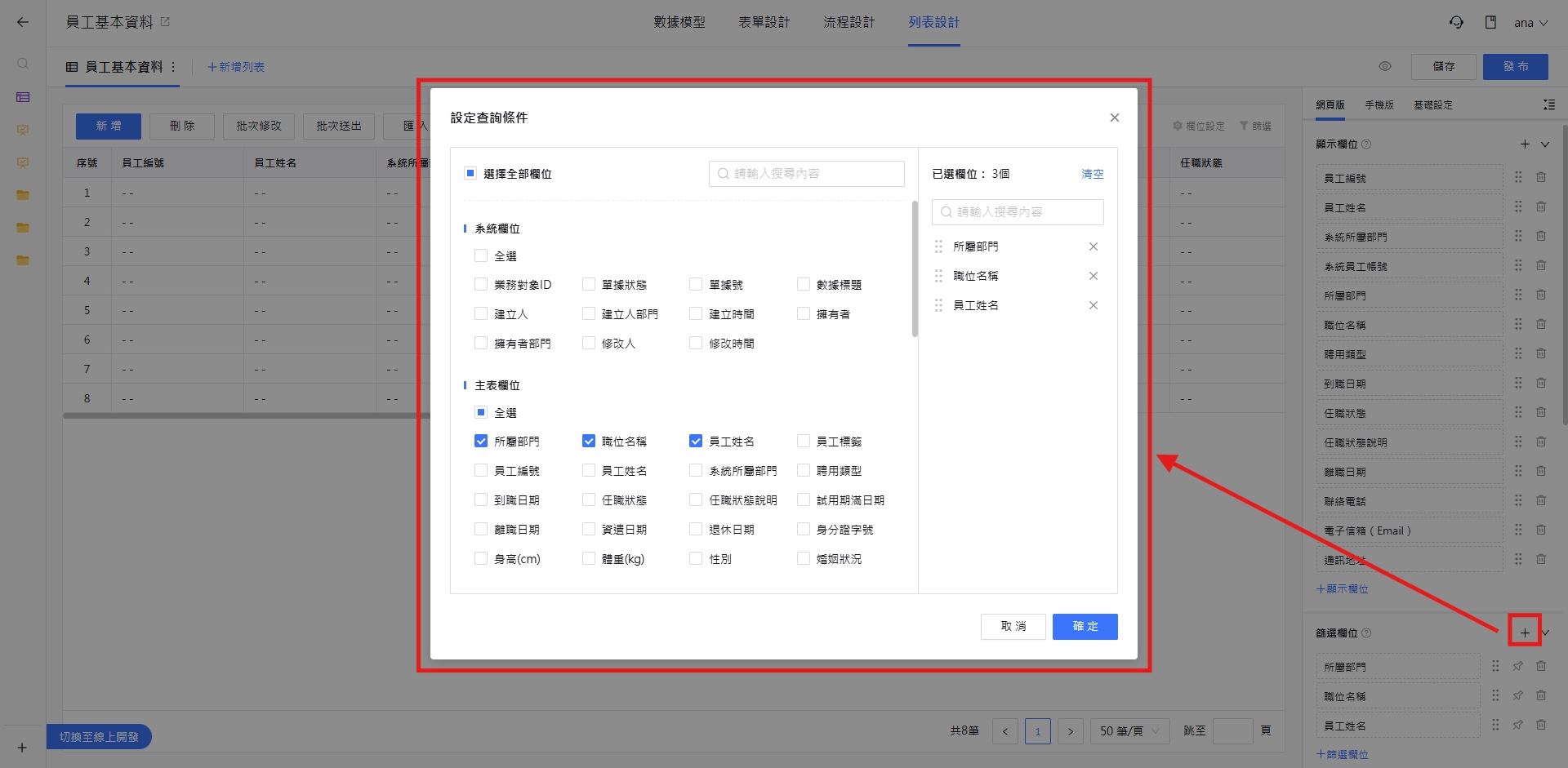Click the selected fields search box
1568x768 pixels.
pos(1018,211)
